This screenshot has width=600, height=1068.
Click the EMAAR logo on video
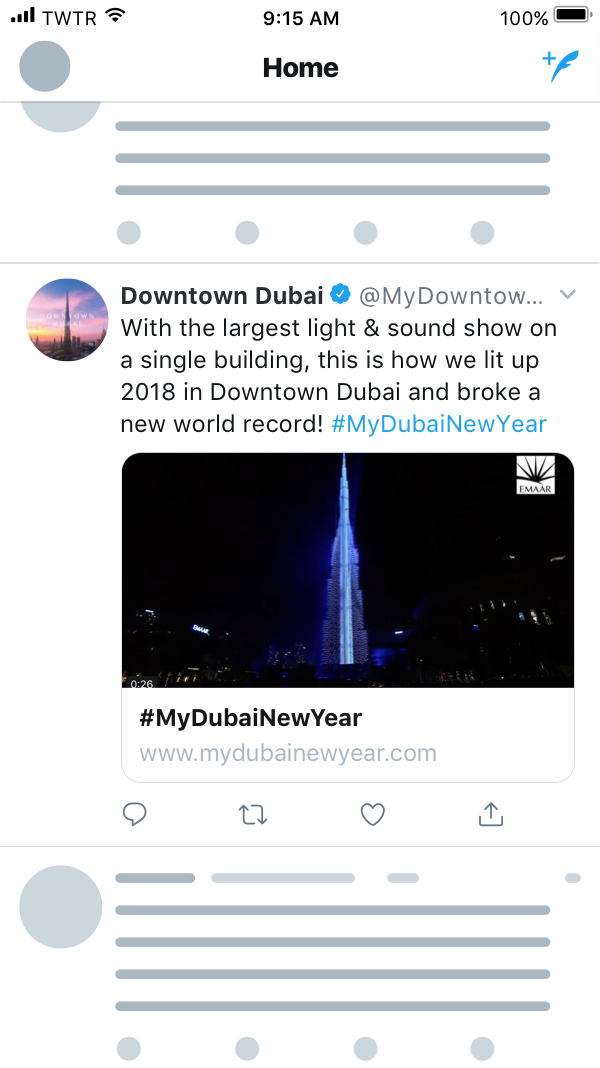534,475
